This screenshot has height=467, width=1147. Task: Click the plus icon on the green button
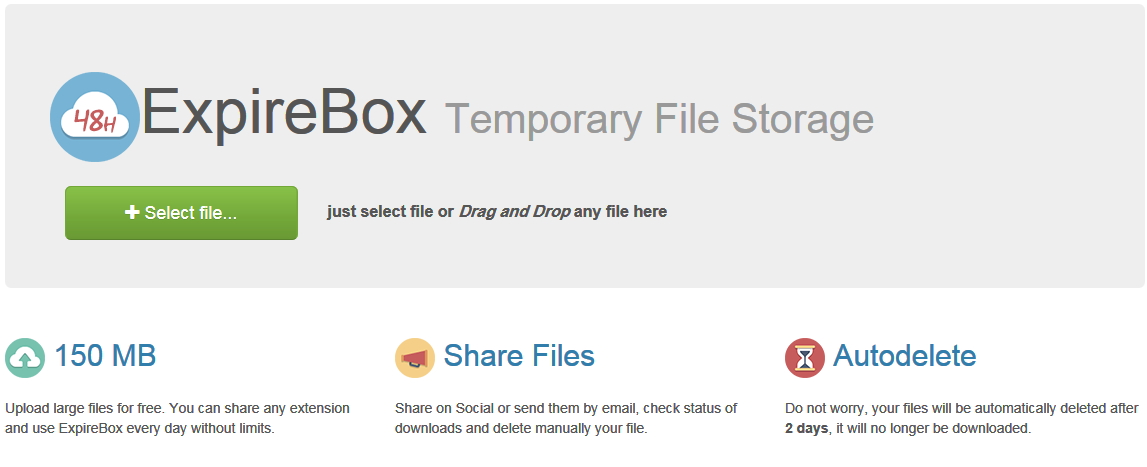coord(132,212)
